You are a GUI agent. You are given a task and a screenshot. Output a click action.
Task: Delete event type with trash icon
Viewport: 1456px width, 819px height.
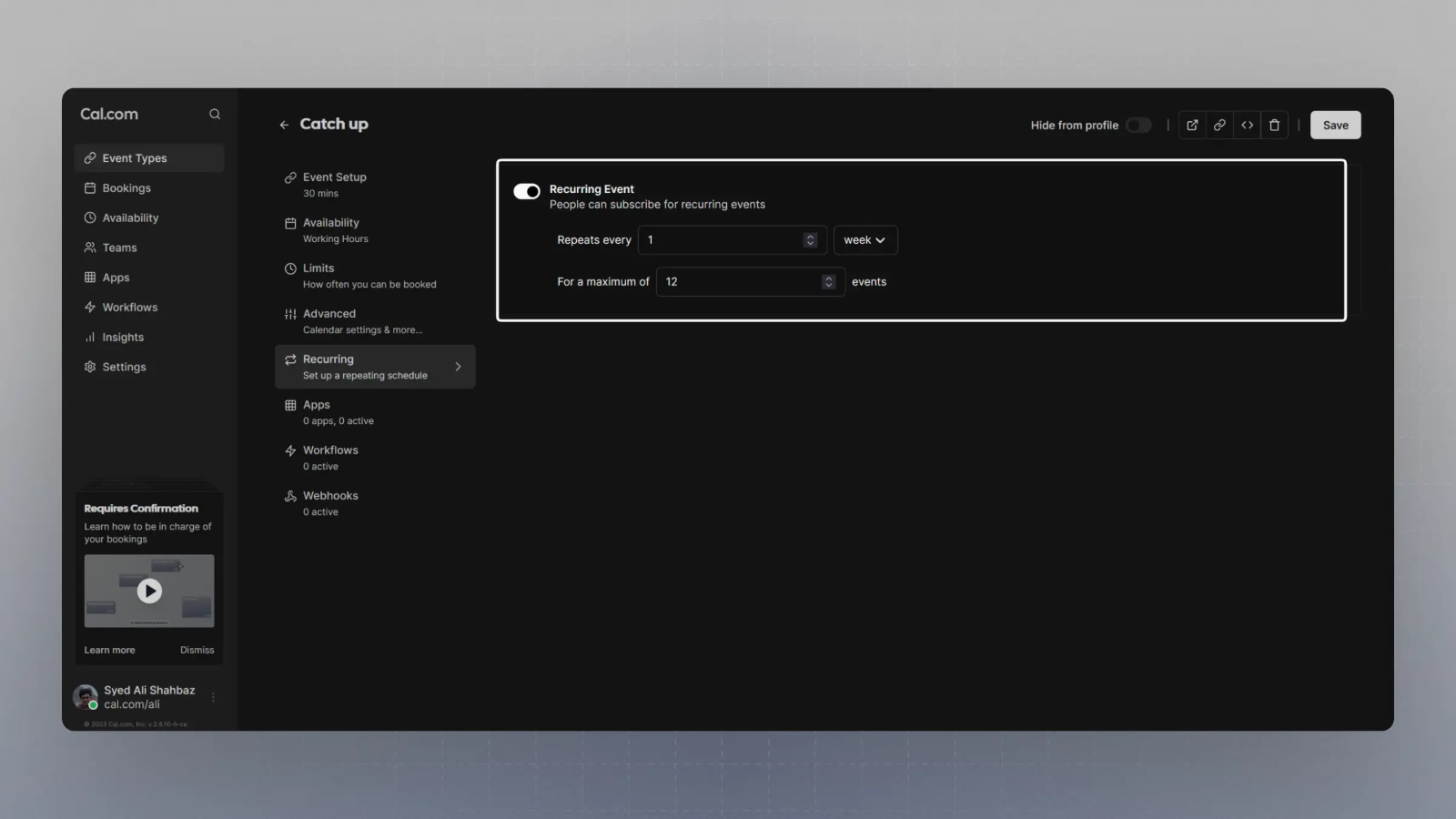[x=1274, y=126]
